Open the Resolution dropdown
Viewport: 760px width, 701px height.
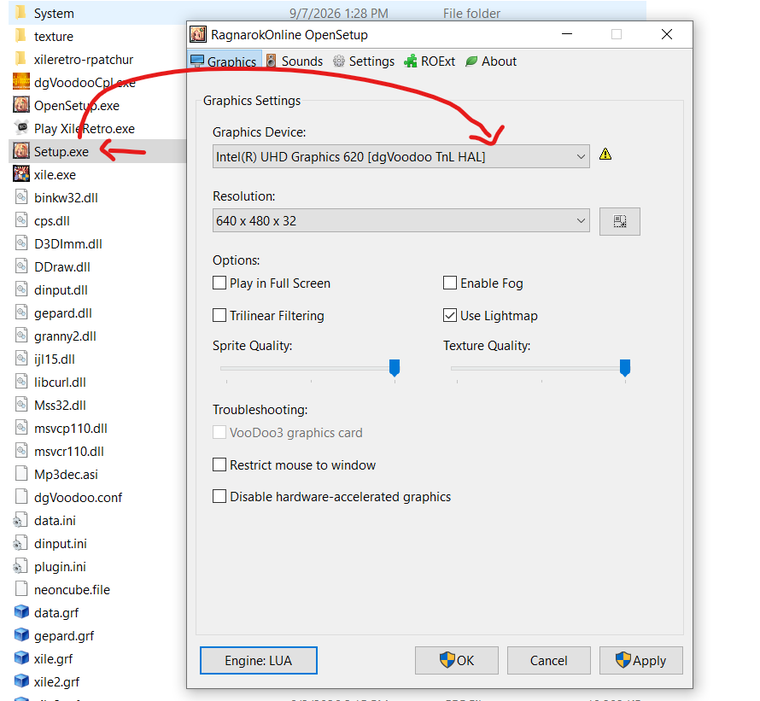[401, 221]
